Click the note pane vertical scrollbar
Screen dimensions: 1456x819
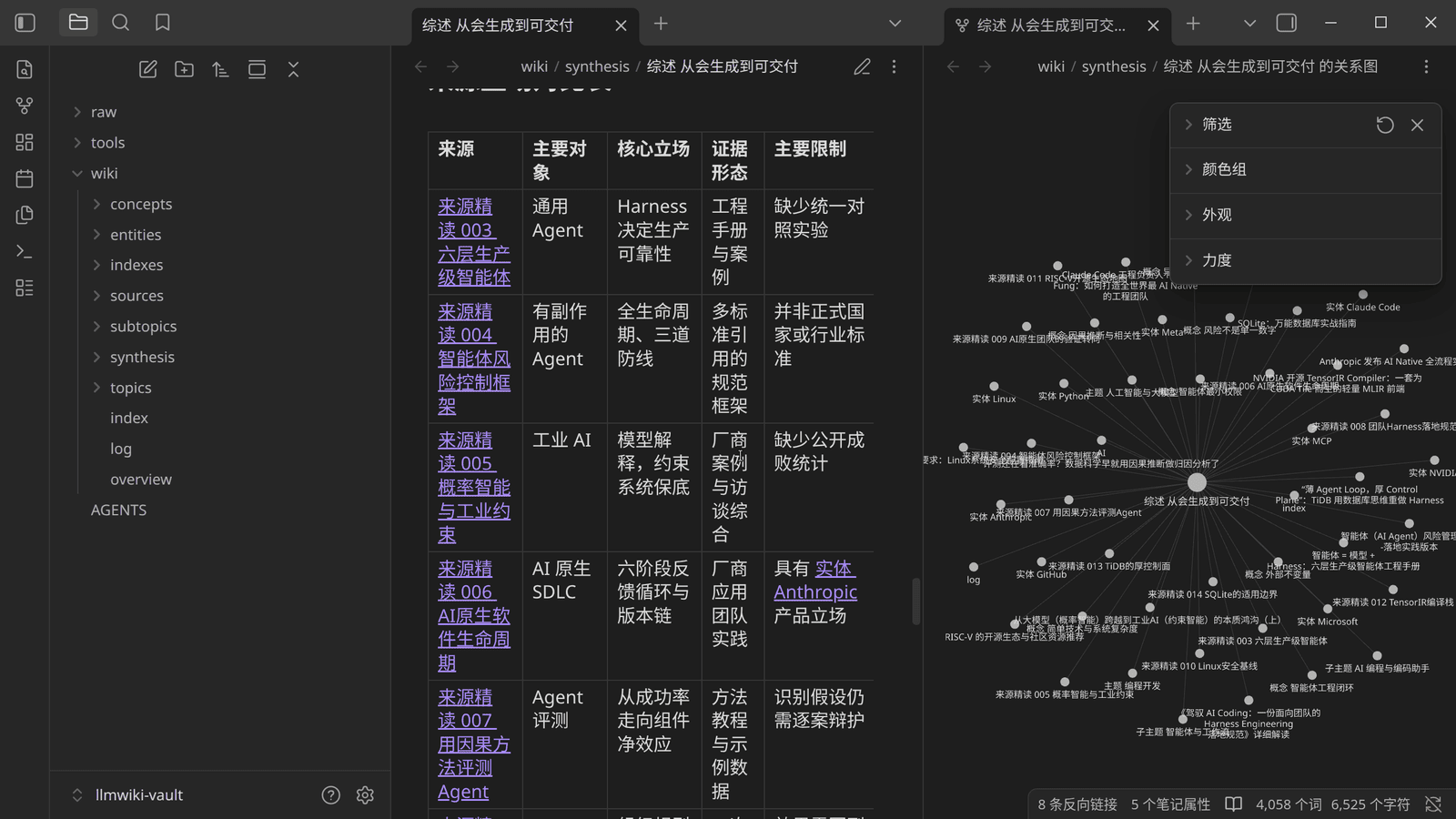tap(915, 601)
